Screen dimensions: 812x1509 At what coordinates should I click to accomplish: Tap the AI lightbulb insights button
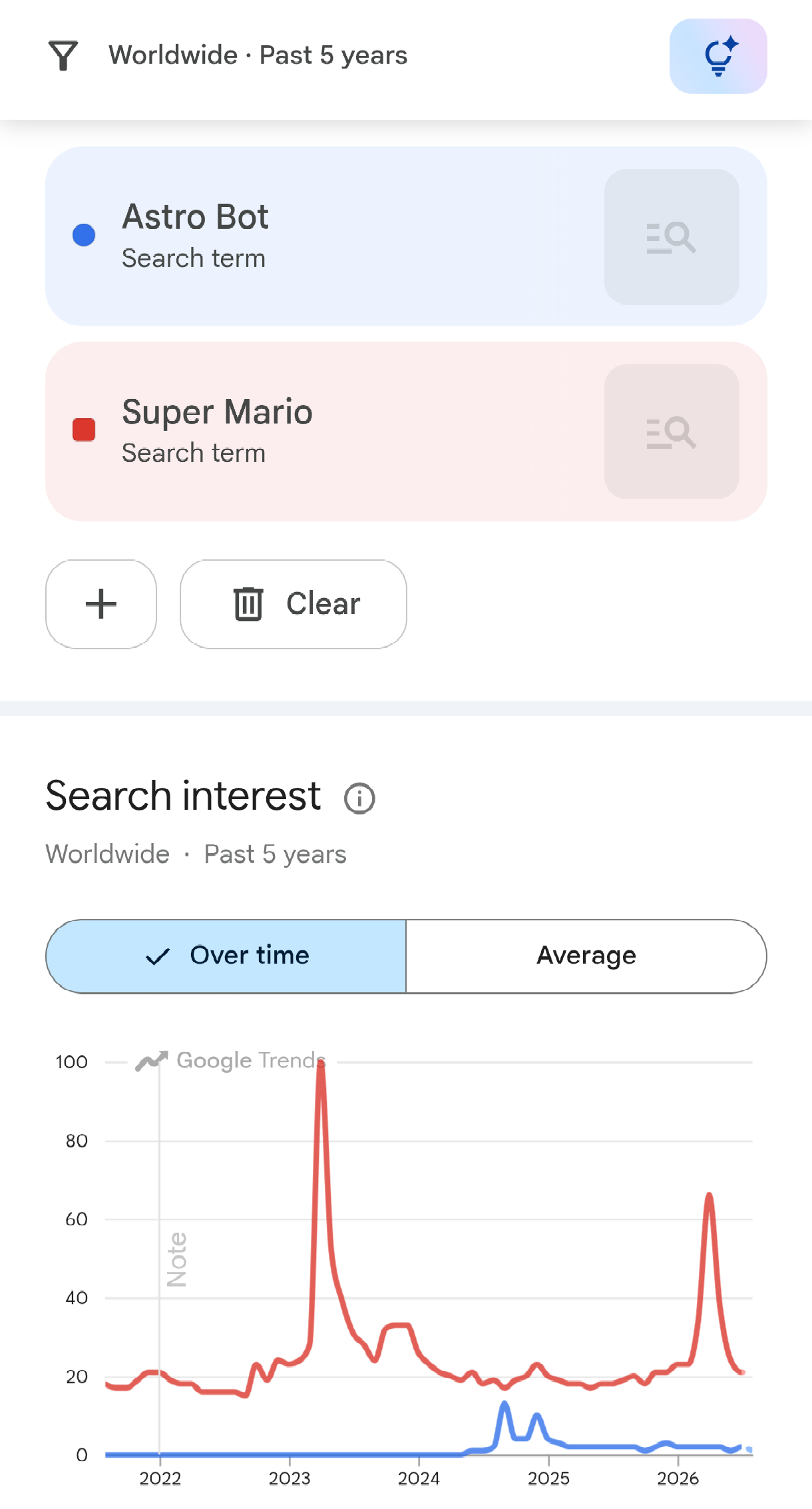[x=718, y=56]
